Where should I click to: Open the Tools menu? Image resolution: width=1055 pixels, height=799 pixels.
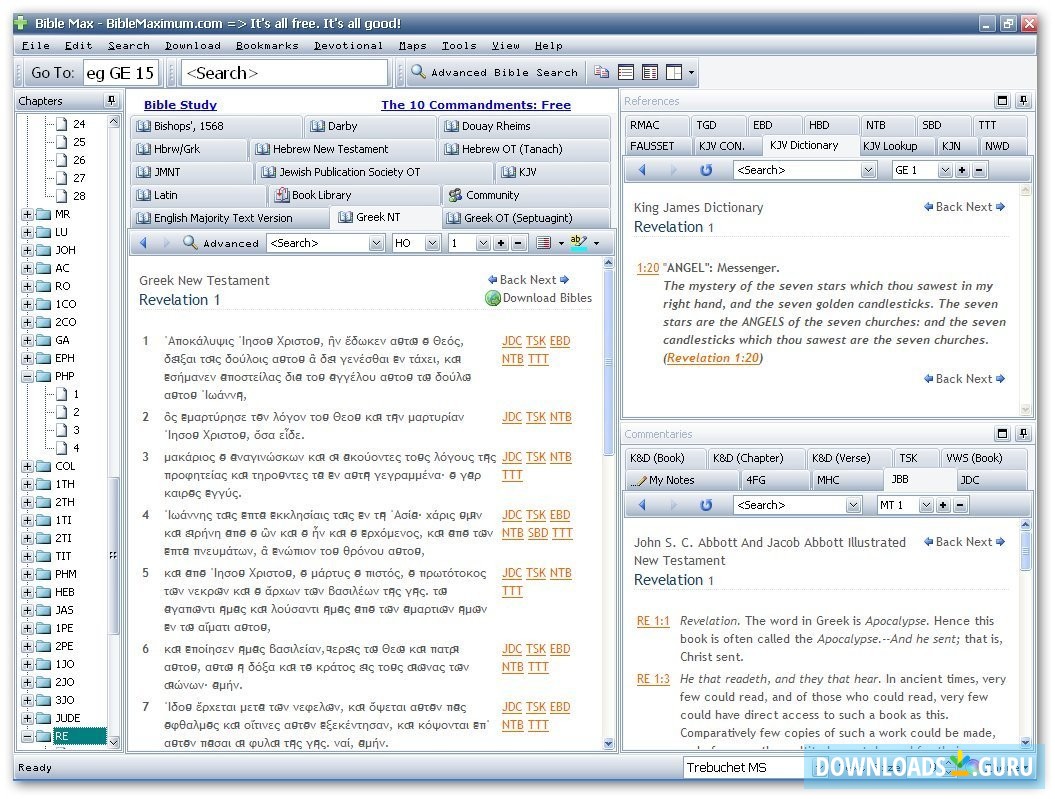[x=459, y=46]
